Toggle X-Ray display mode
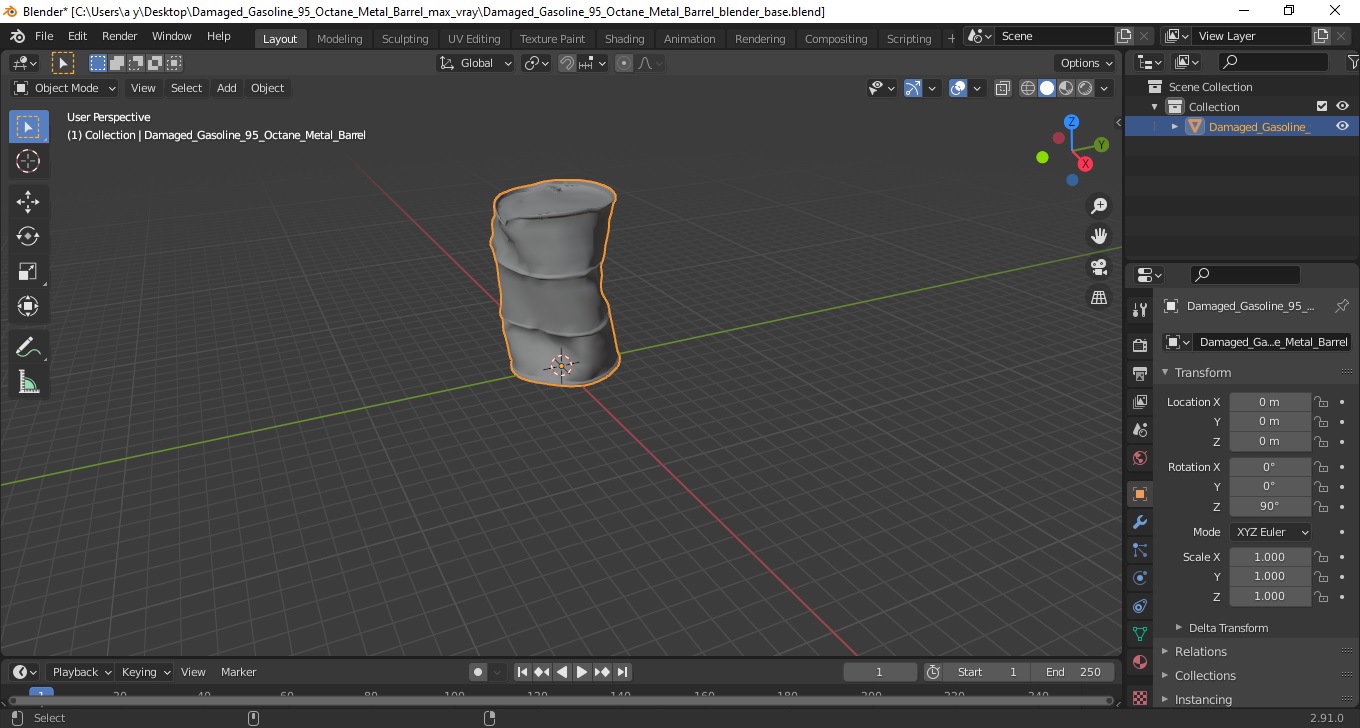The height and width of the screenshot is (728, 1360). point(1003,88)
